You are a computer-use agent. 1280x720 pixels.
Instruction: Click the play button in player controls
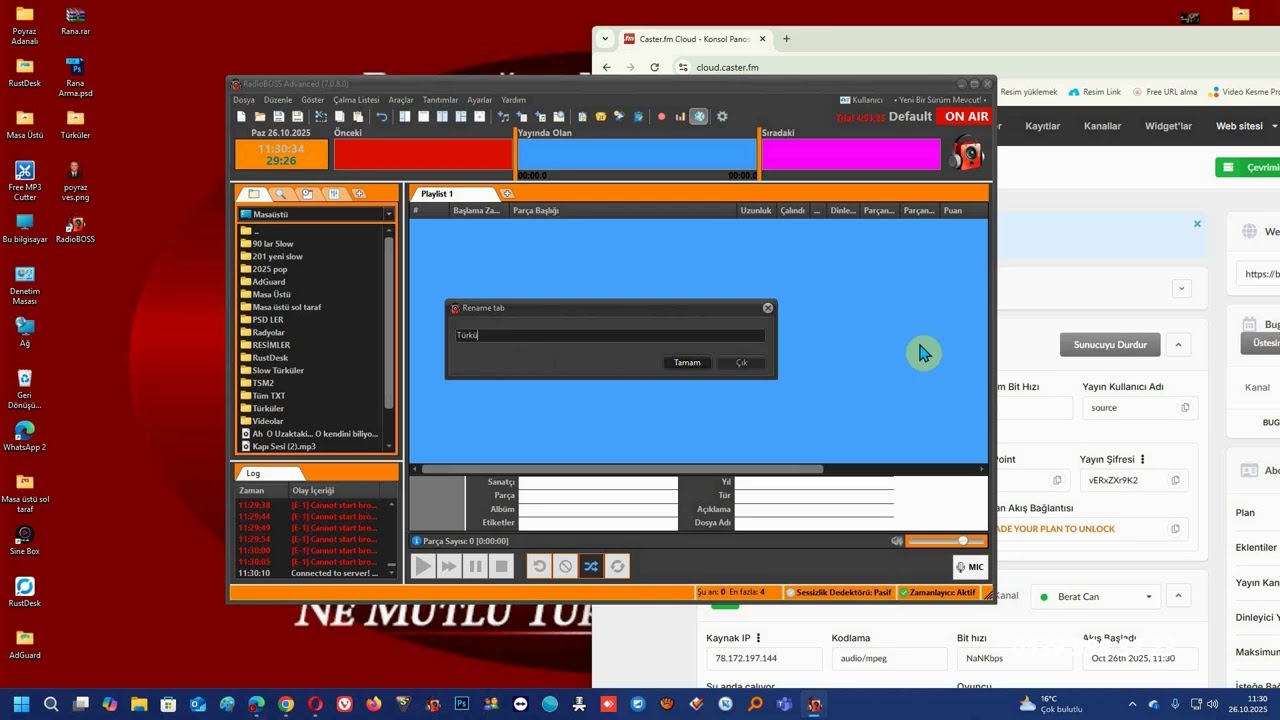[x=423, y=567]
